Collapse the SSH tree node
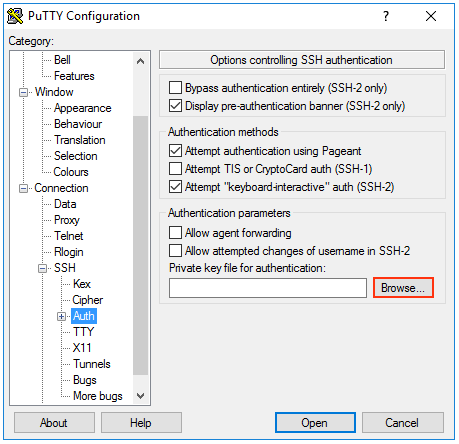 tap(42, 268)
